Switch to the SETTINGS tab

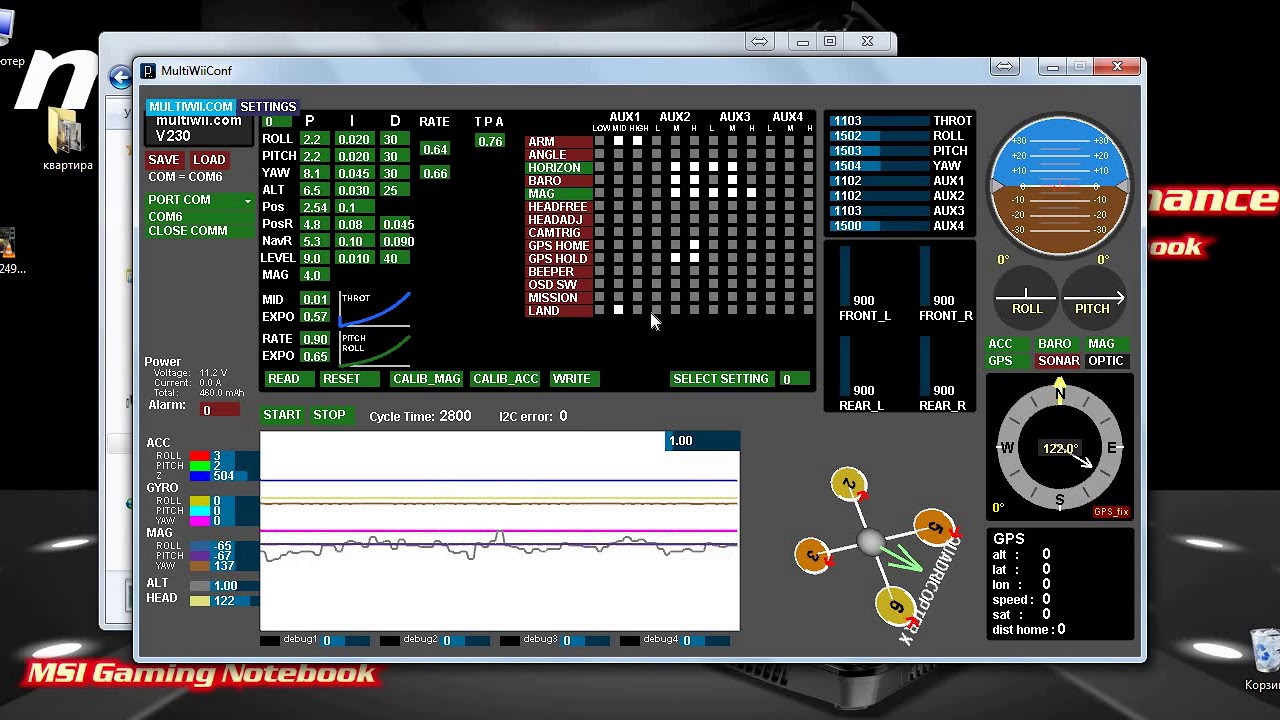pyautogui.click(x=268, y=107)
